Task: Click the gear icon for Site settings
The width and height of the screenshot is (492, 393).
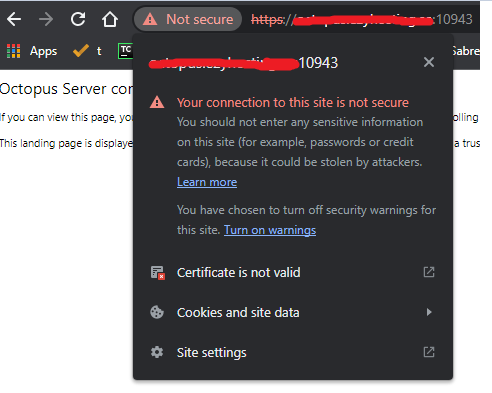Action: (x=157, y=352)
